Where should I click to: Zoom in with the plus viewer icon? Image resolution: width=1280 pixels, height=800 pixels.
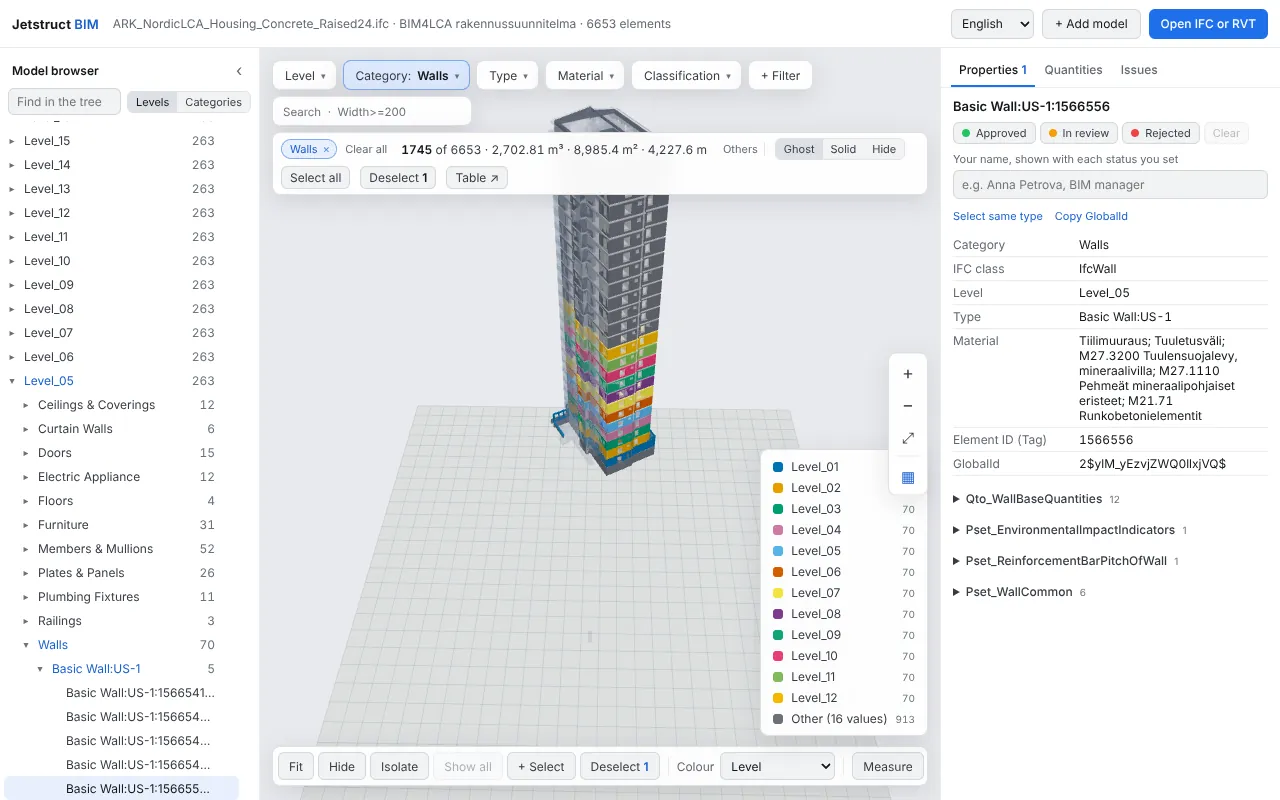[x=908, y=374]
